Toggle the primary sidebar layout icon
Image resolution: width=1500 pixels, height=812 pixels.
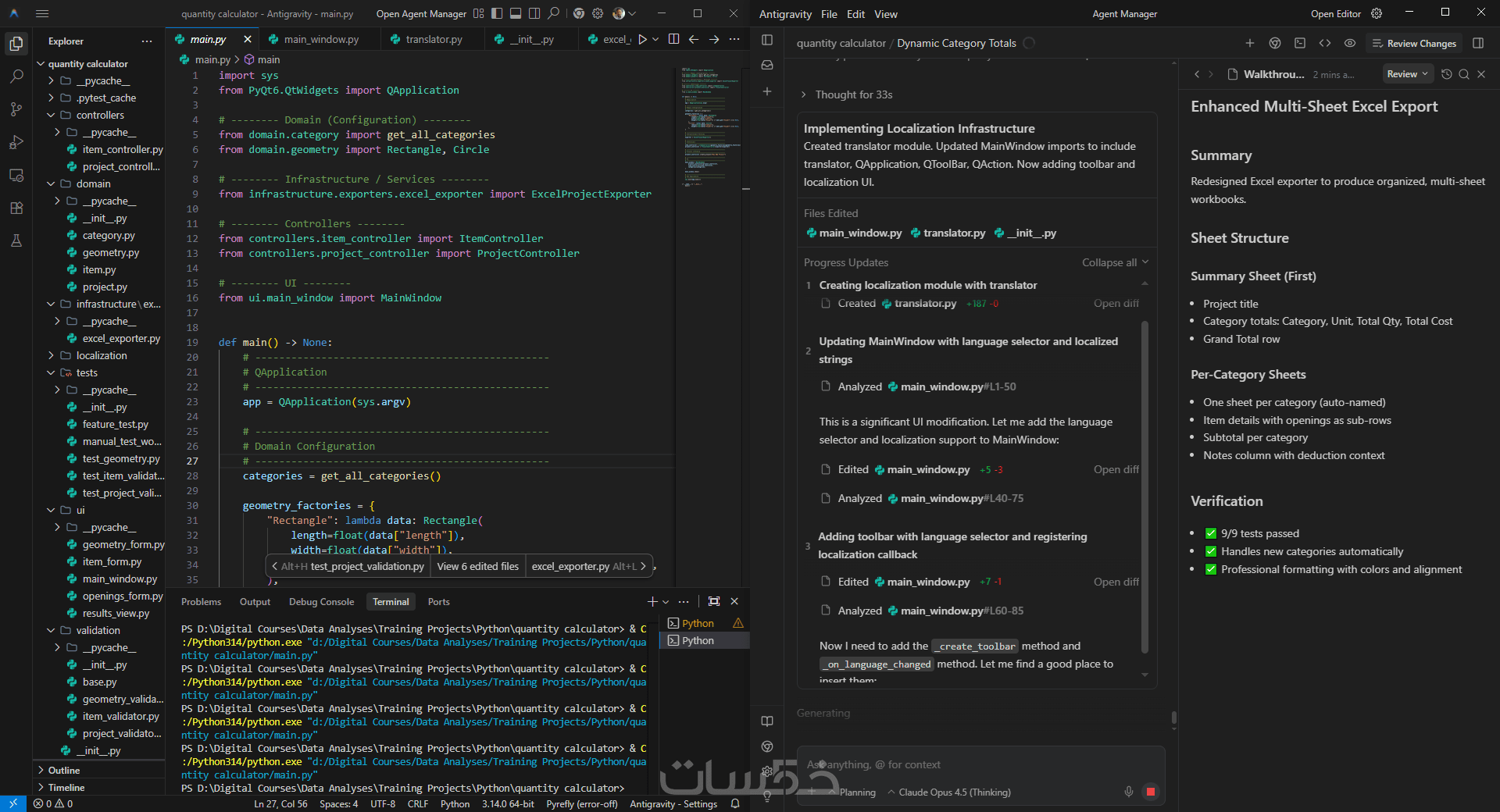(497, 13)
